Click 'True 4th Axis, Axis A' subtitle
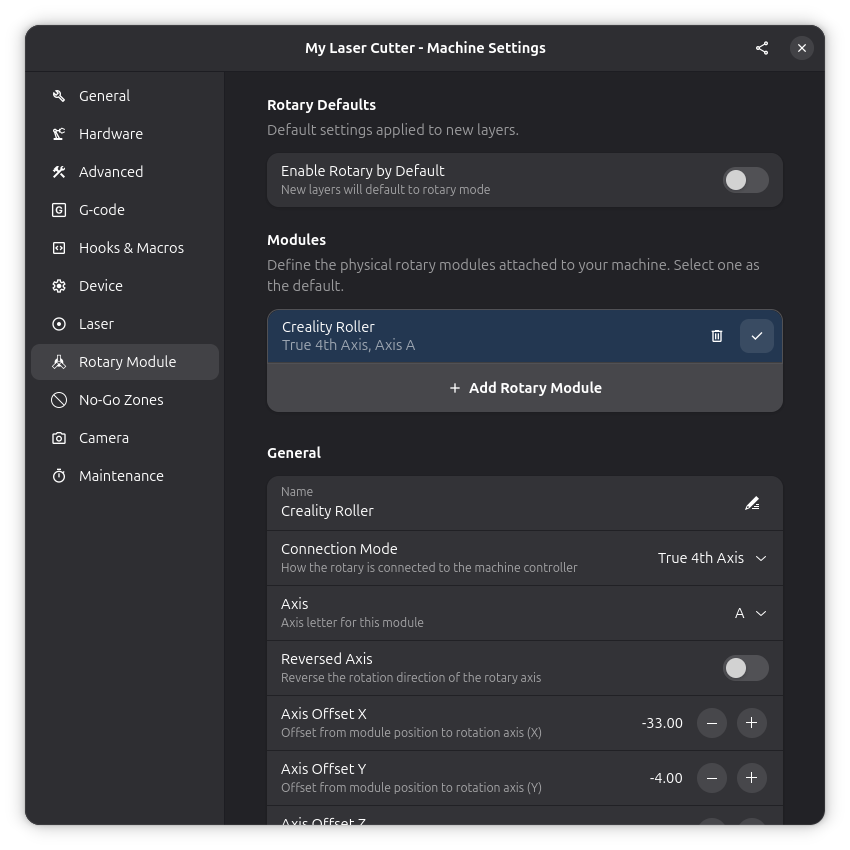This screenshot has height=850, width=850. (x=349, y=345)
